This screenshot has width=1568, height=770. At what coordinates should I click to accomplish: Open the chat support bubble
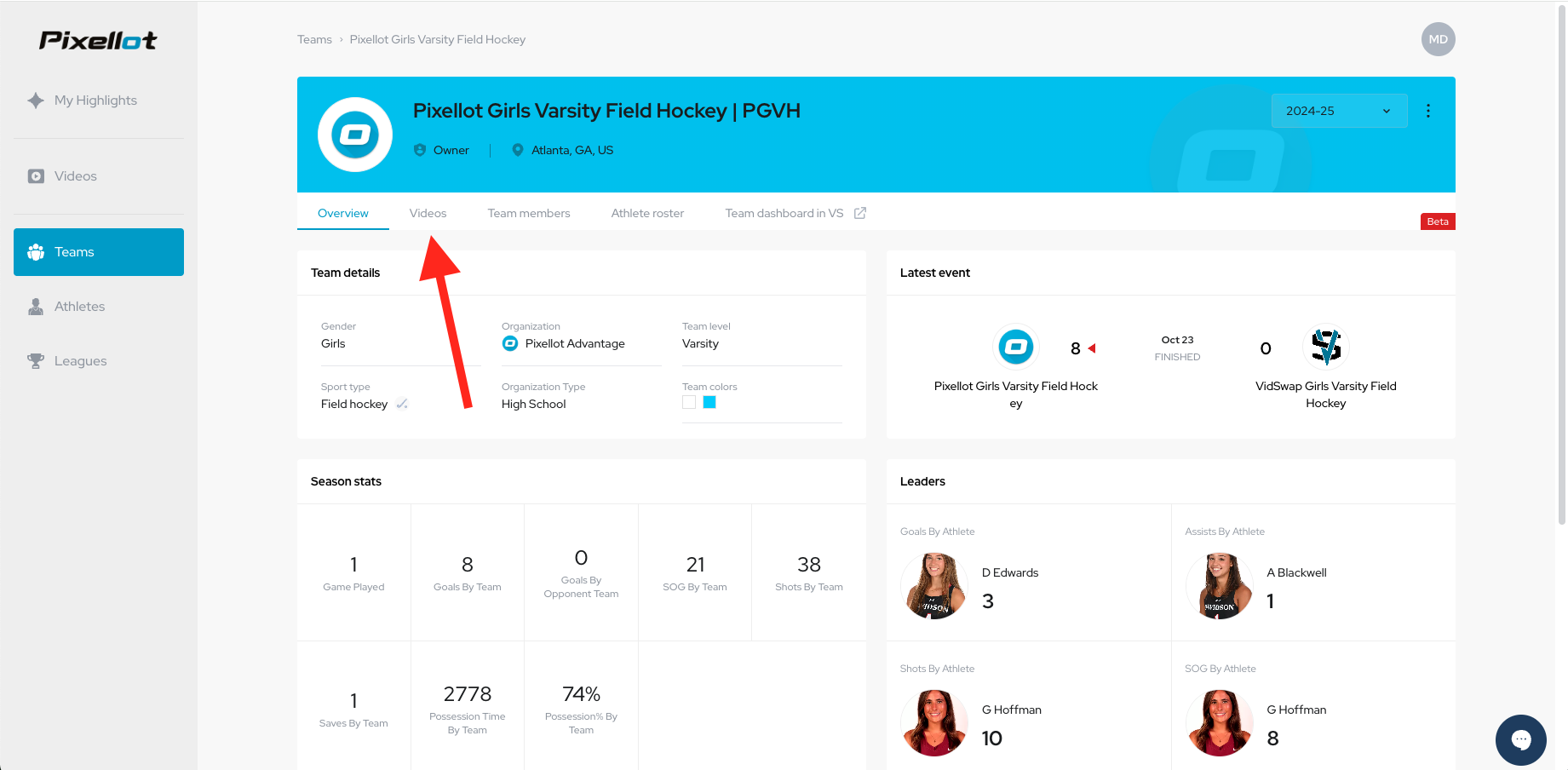point(1521,740)
